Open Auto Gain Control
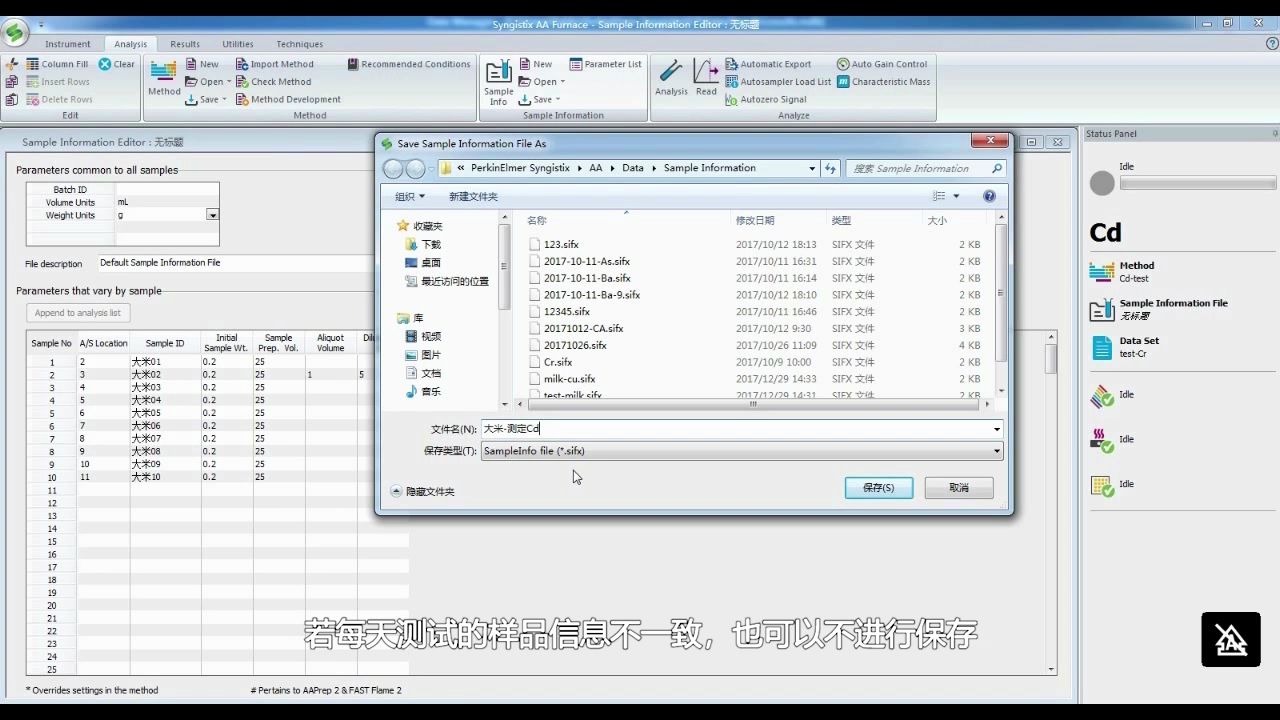1280x720 pixels. click(882, 64)
